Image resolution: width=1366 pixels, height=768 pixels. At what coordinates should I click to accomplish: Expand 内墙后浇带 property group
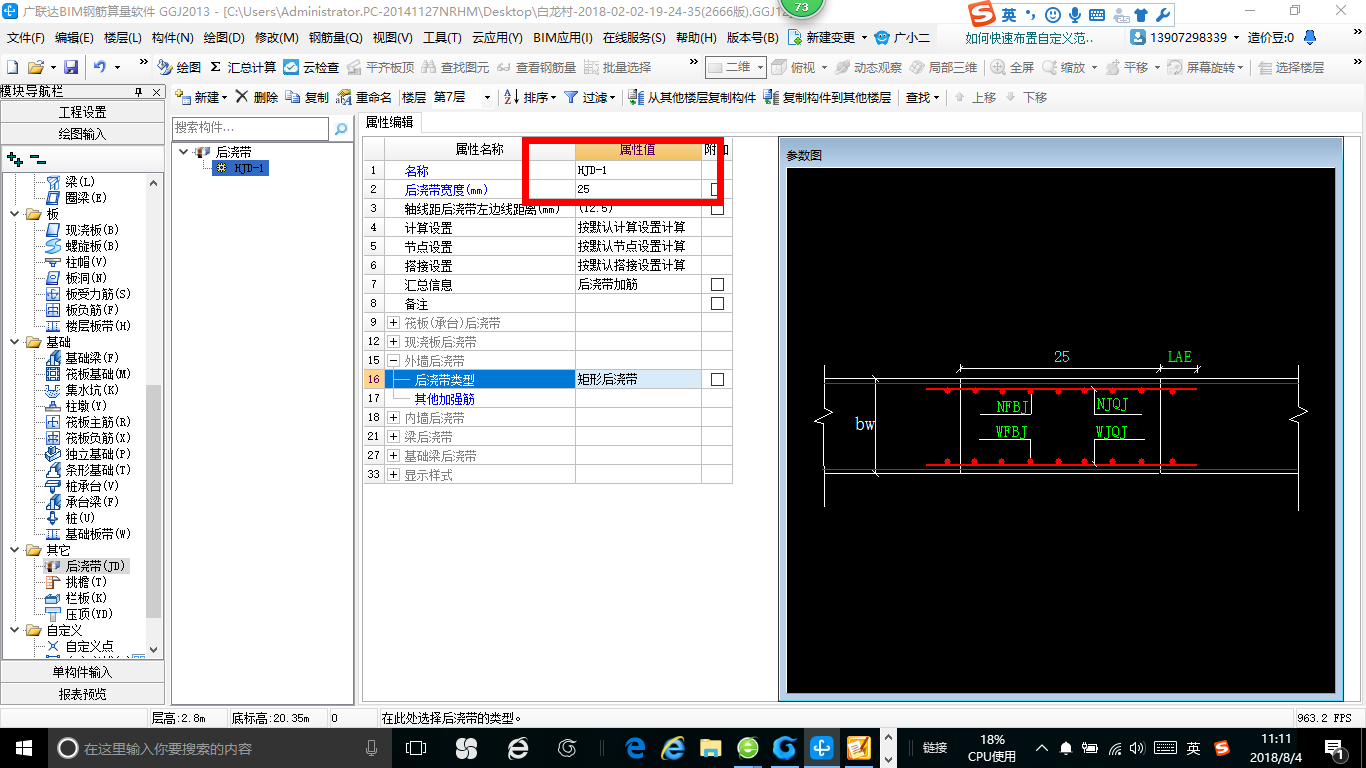coord(394,418)
